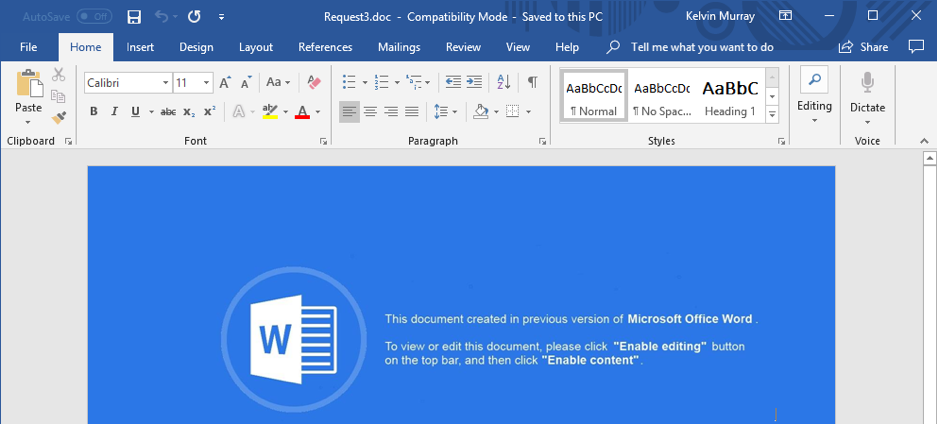
Task: Click the Numbering list icon
Action: [381, 82]
